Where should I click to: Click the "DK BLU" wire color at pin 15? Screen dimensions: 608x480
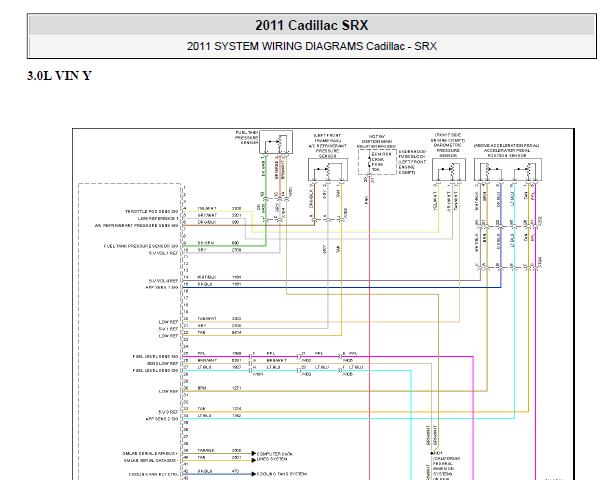[x=204, y=284]
